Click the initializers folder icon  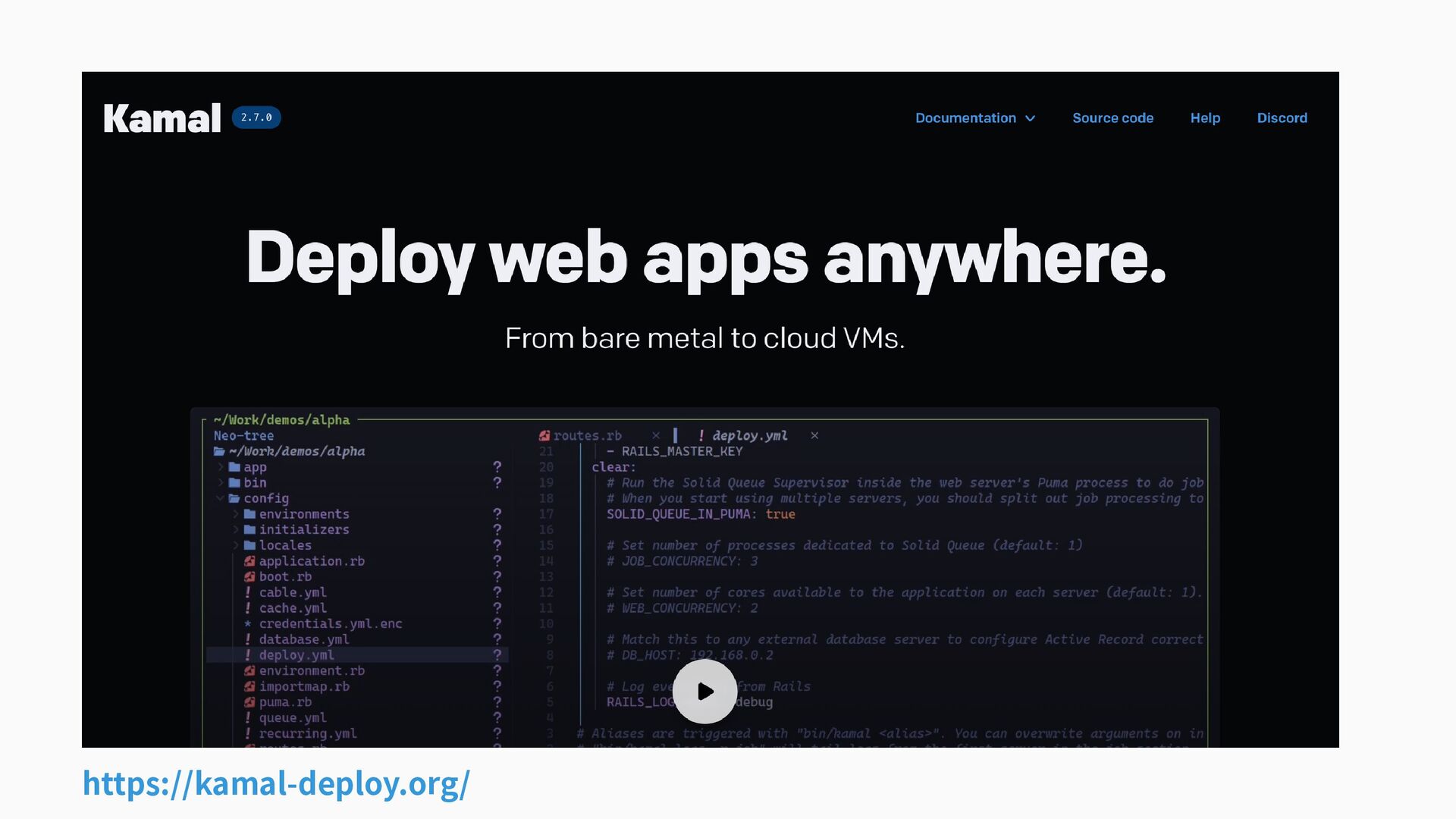point(249,530)
